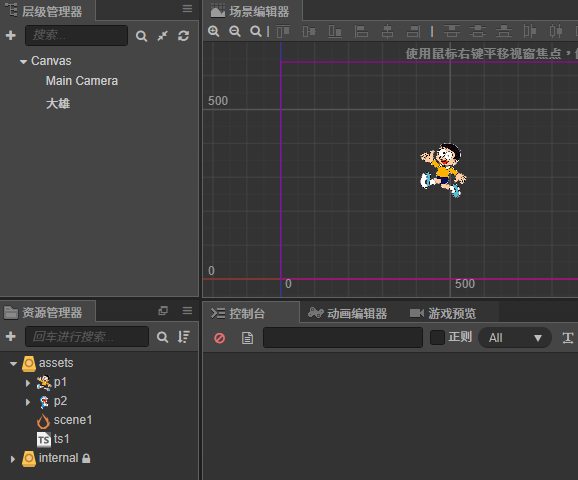Align selected nodes to horizontal center
The width and height of the screenshot is (578, 480).
[387, 31]
